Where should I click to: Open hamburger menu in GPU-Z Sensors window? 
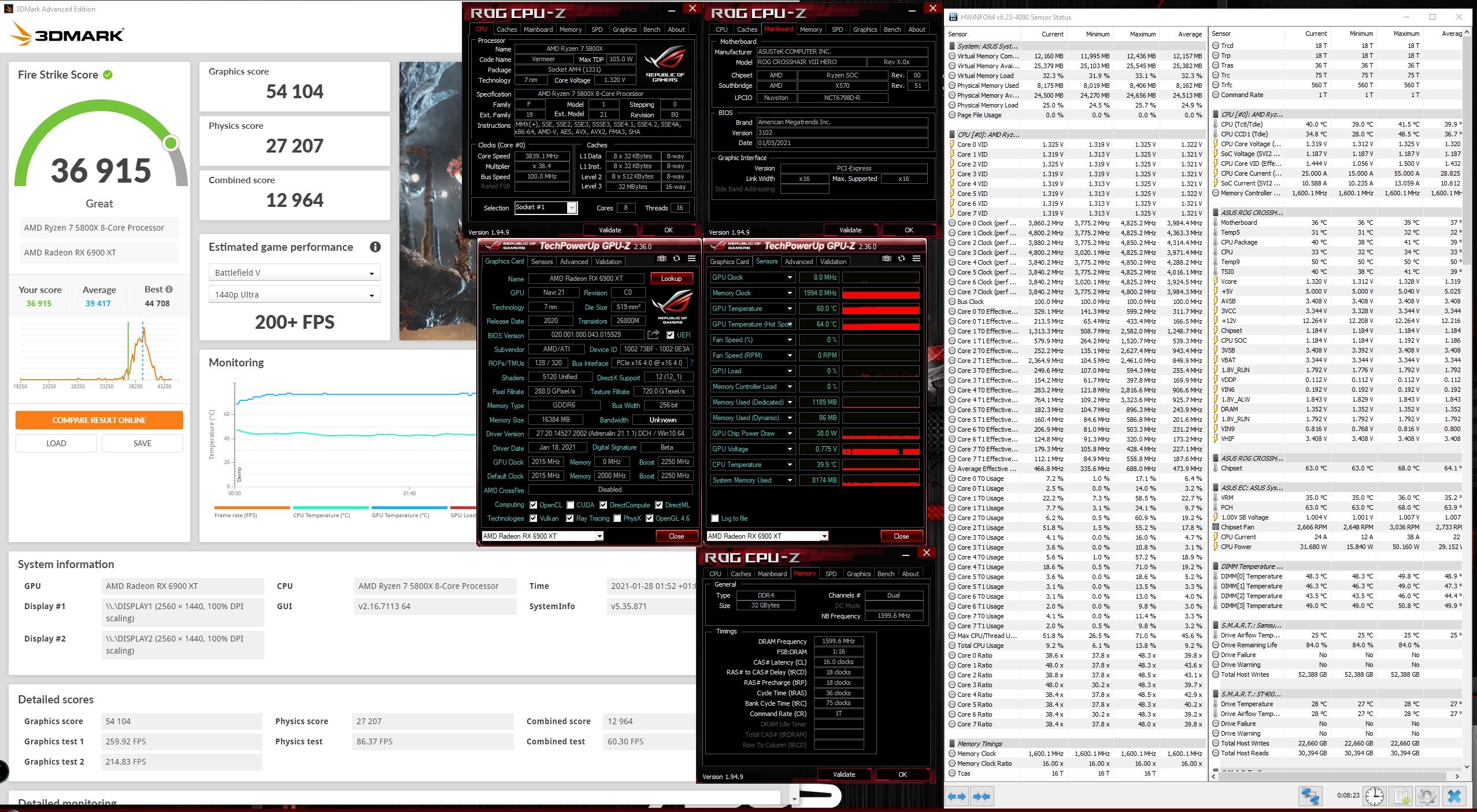[916, 258]
